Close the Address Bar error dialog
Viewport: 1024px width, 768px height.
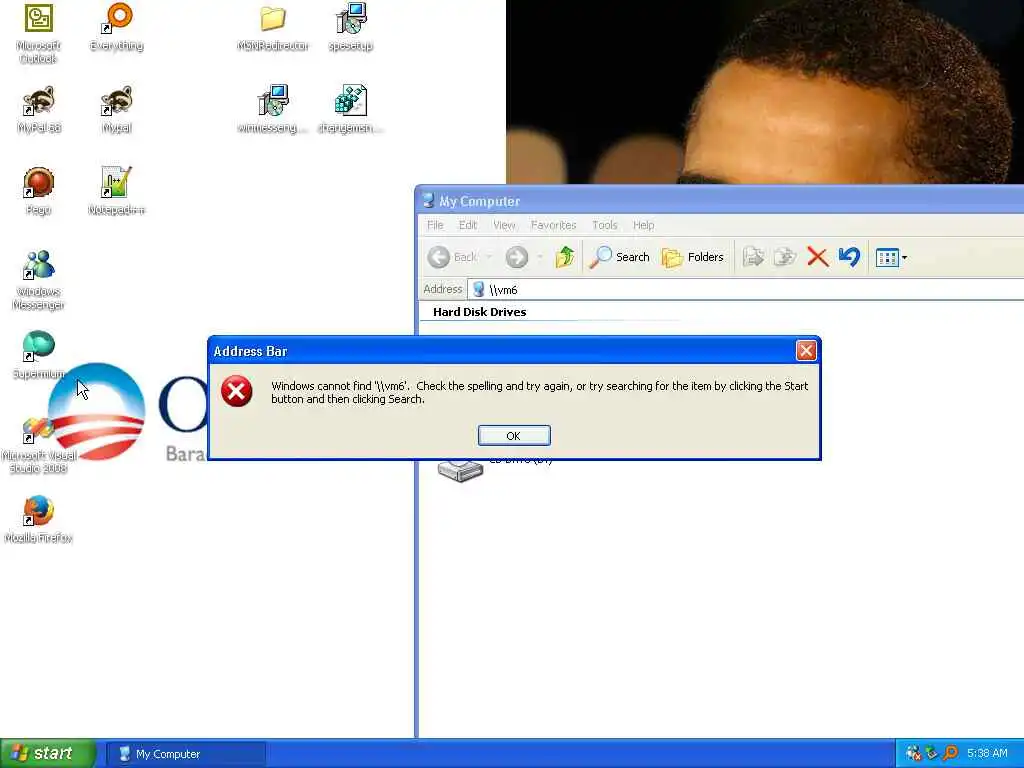806,351
